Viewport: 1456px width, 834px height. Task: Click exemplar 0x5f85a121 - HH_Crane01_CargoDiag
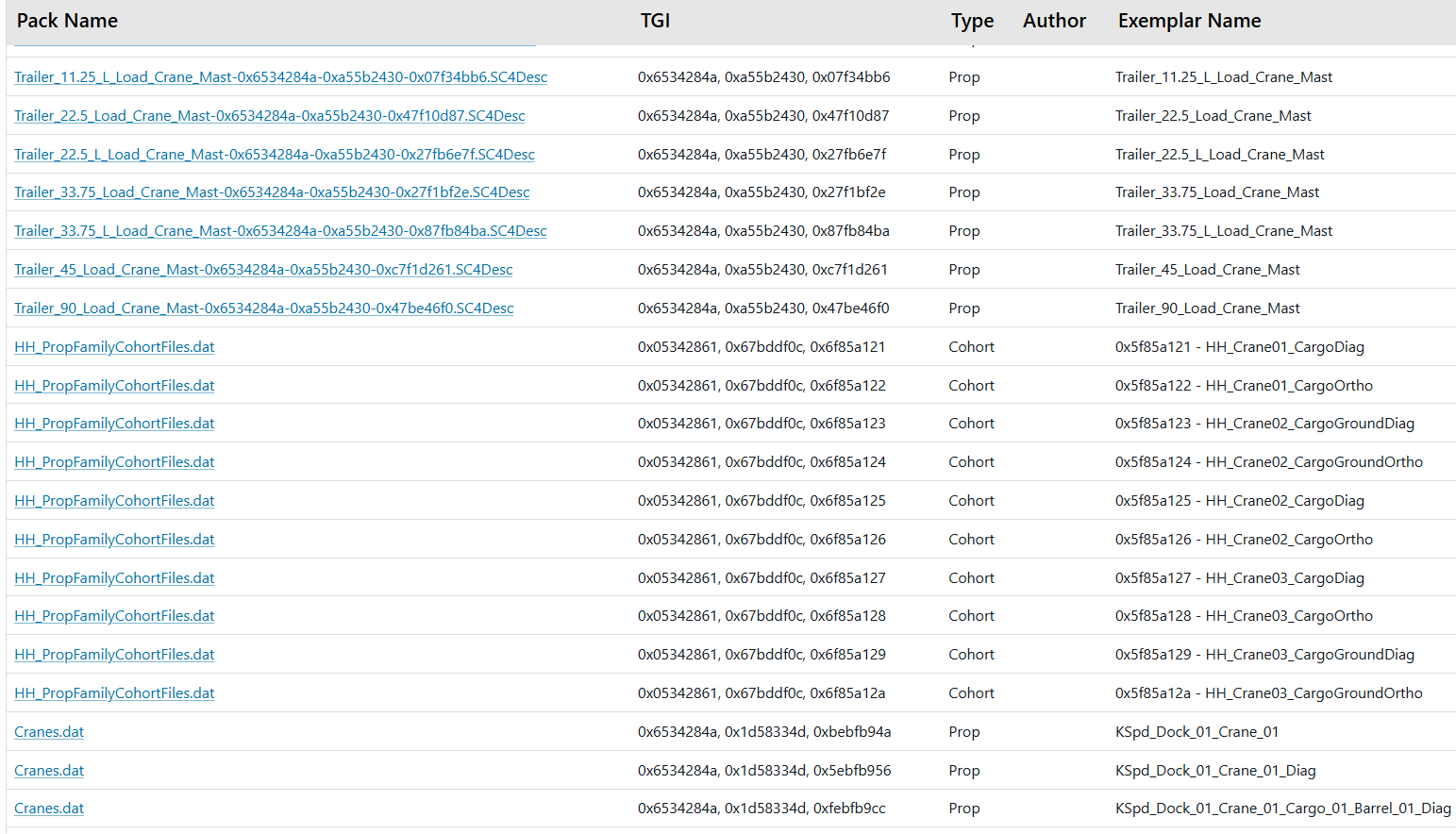coord(1240,347)
